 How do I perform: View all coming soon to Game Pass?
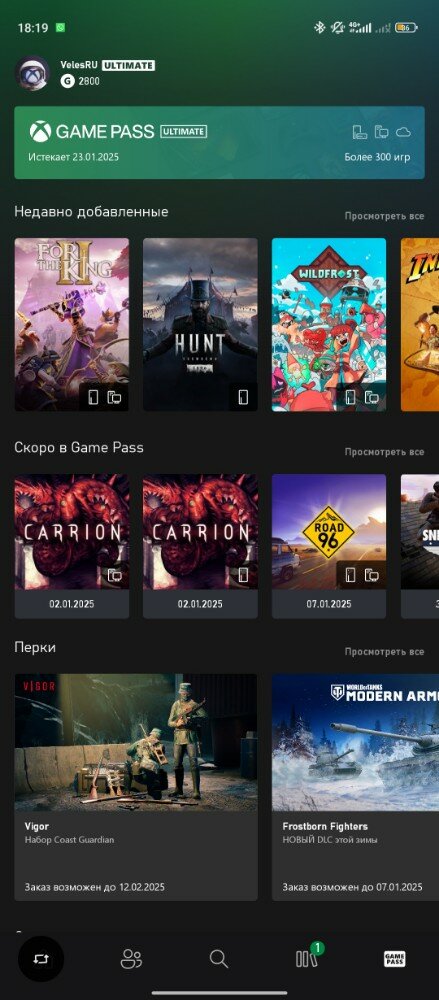point(384,452)
